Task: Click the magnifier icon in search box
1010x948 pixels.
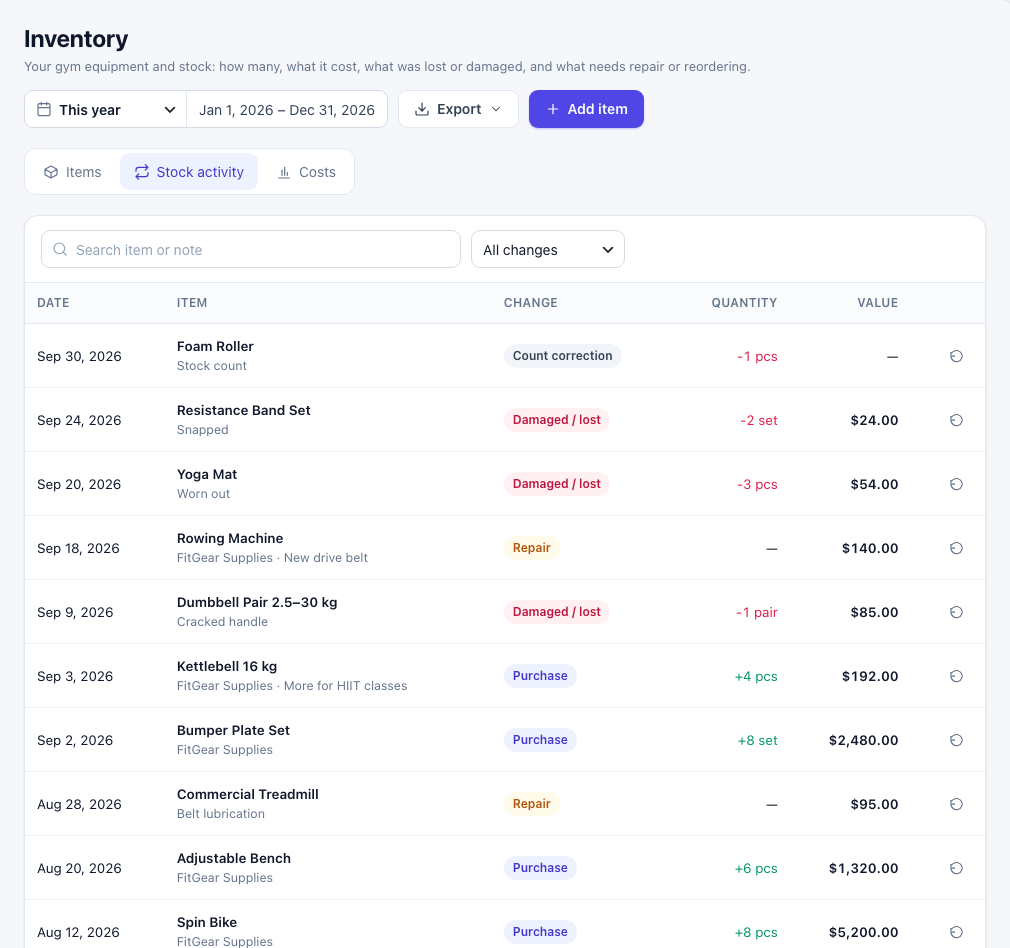Action: tap(60, 249)
